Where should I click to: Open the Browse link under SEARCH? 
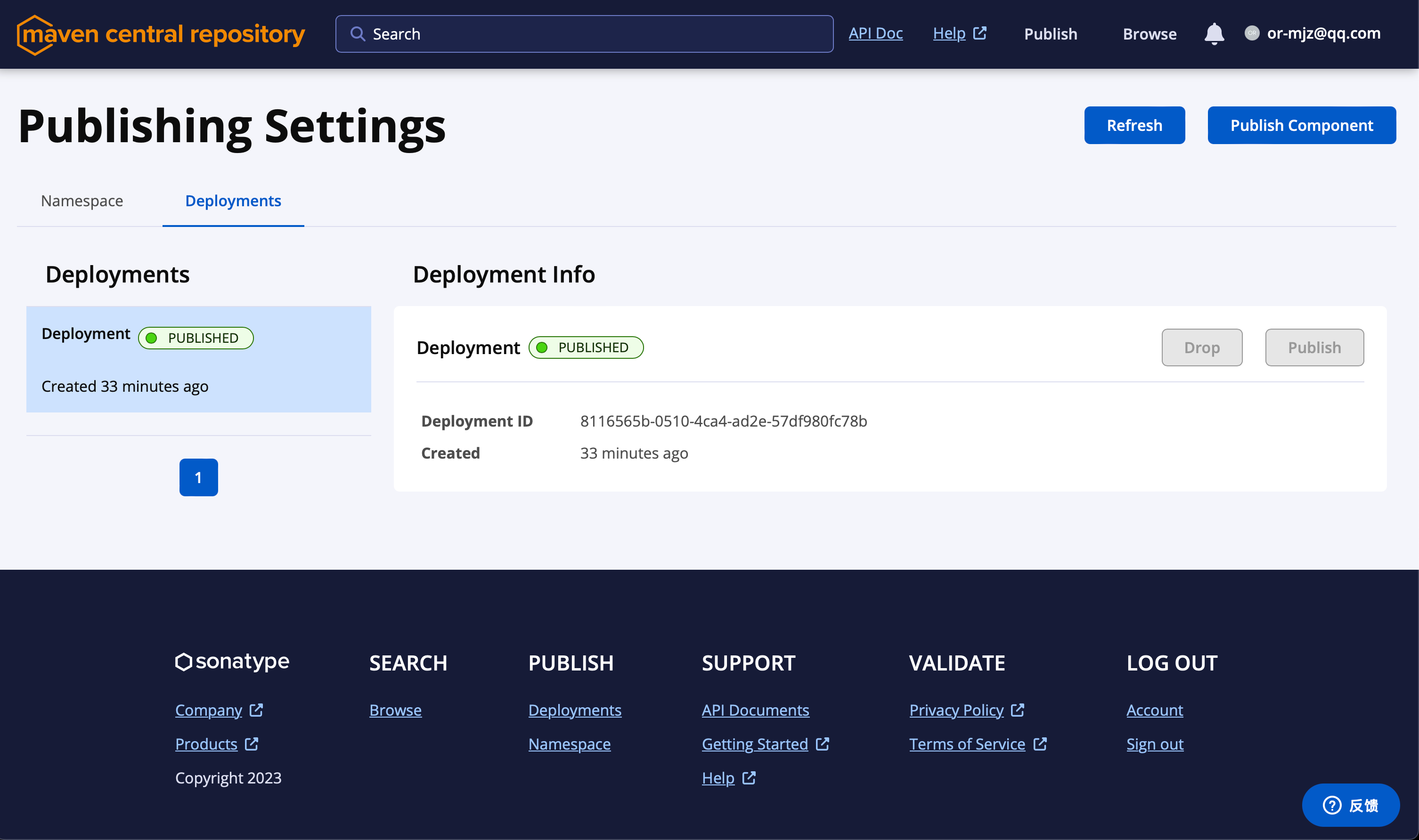[x=395, y=710]
